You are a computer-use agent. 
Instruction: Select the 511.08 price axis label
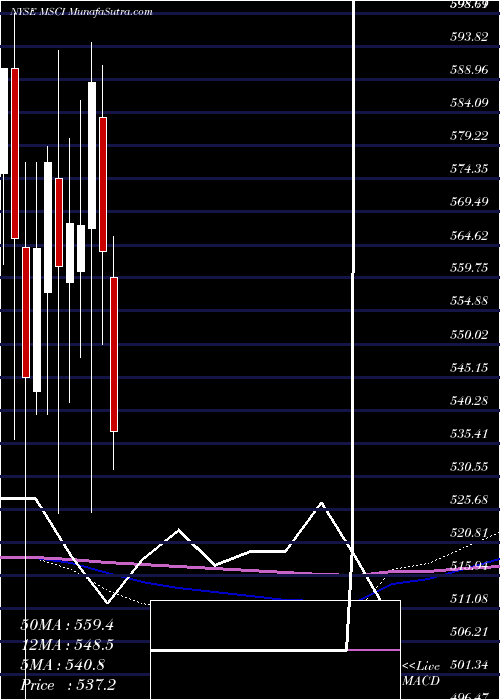(468, 599)
